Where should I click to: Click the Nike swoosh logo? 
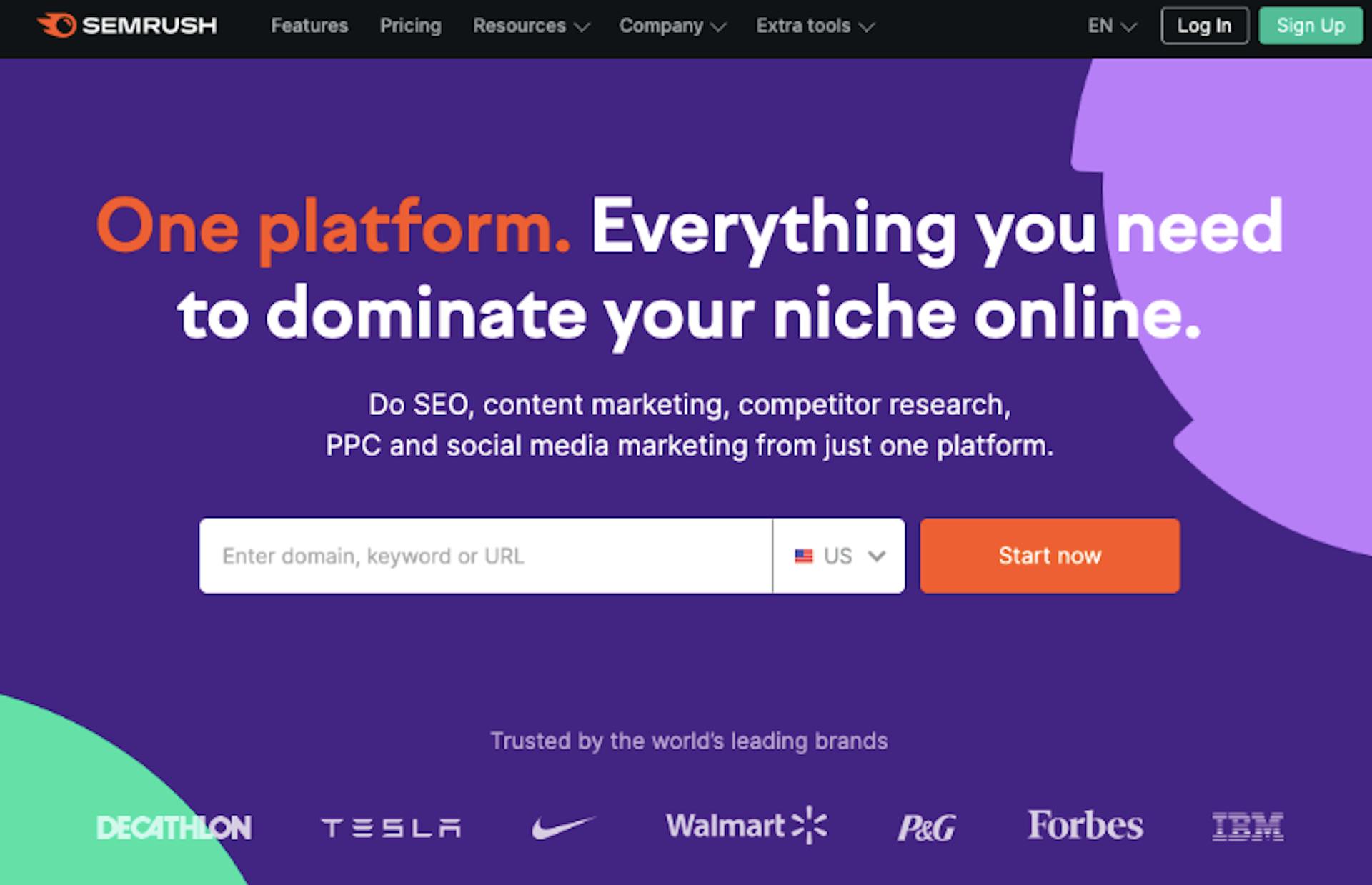click(x=562, y=827)
